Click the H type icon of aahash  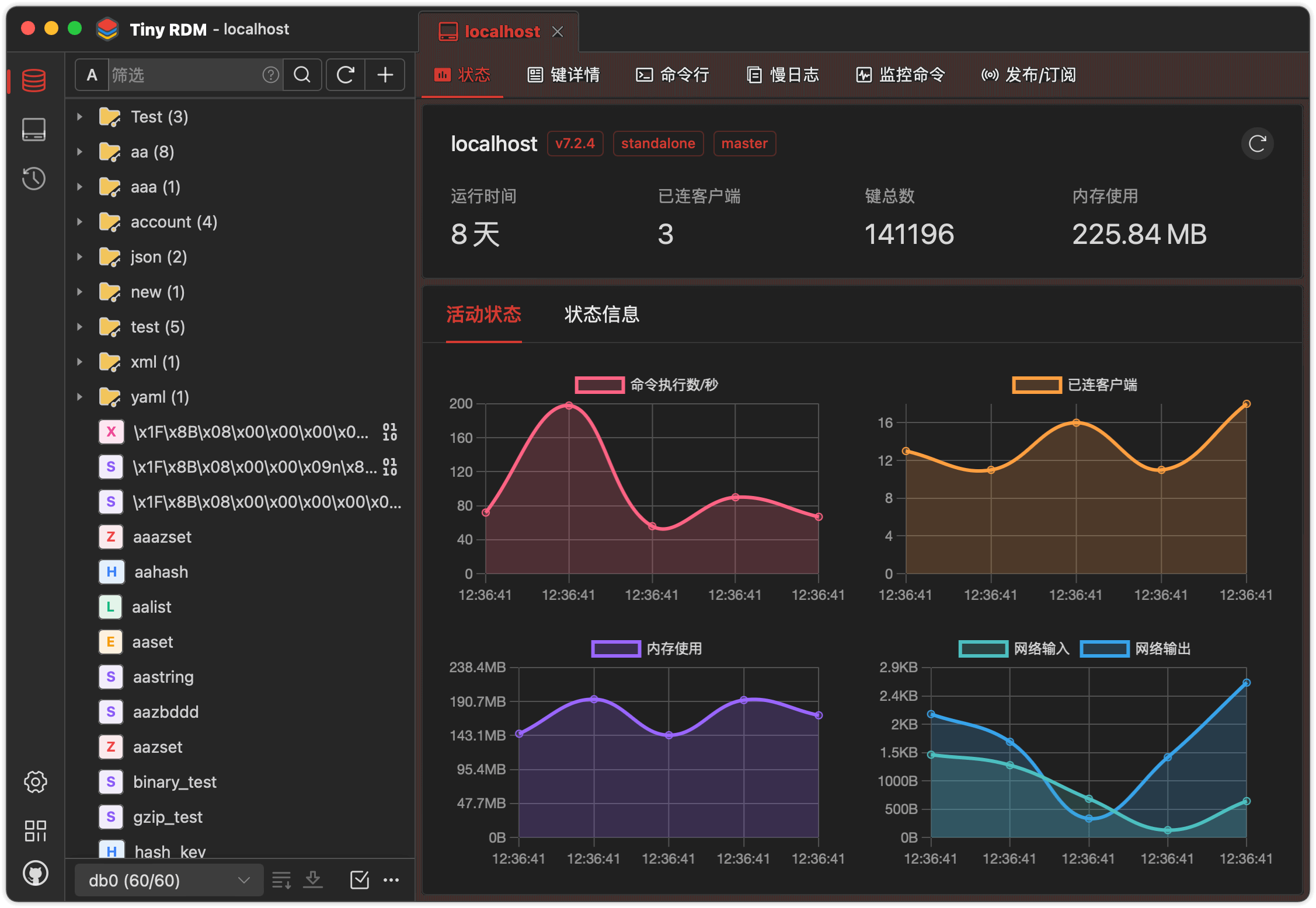(x=111, y=572)
